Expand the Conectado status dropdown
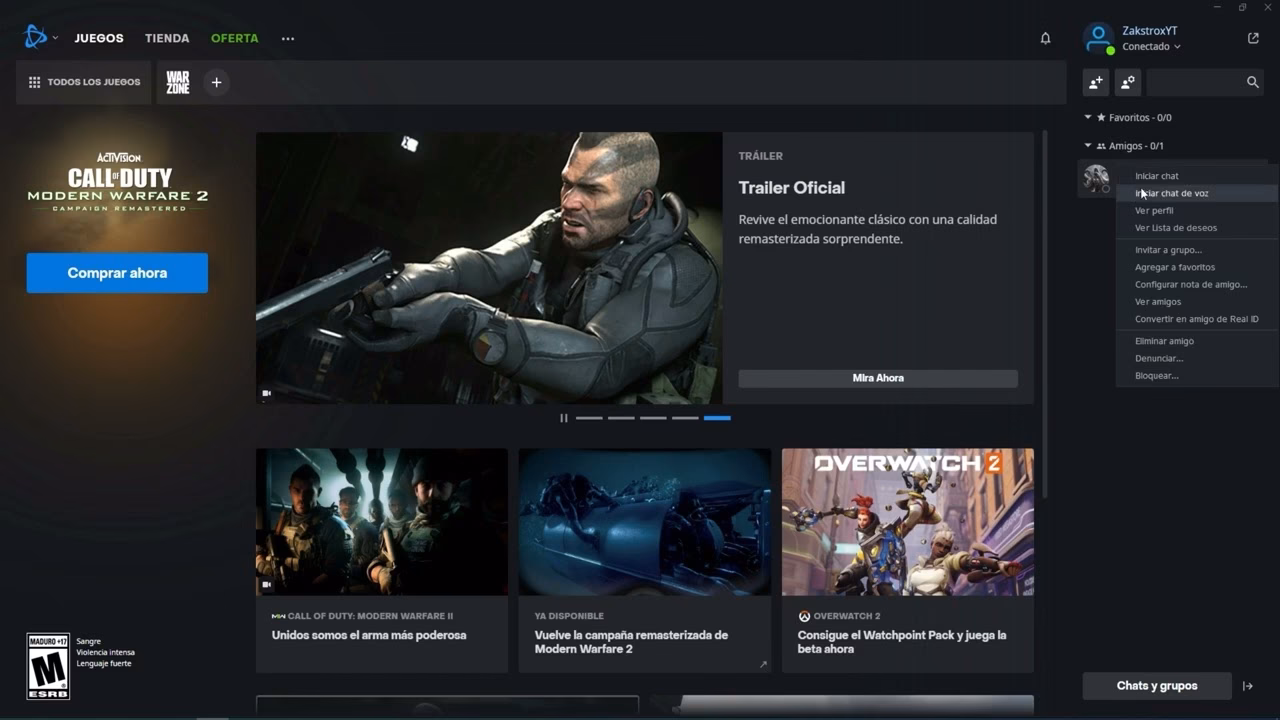This screenshot has height=720, width=1280. tap(1151, 47)
